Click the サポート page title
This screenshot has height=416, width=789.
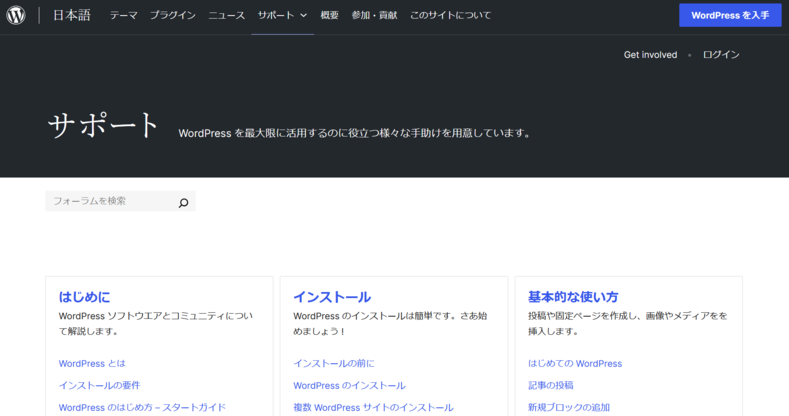click(x=103, y=125)
